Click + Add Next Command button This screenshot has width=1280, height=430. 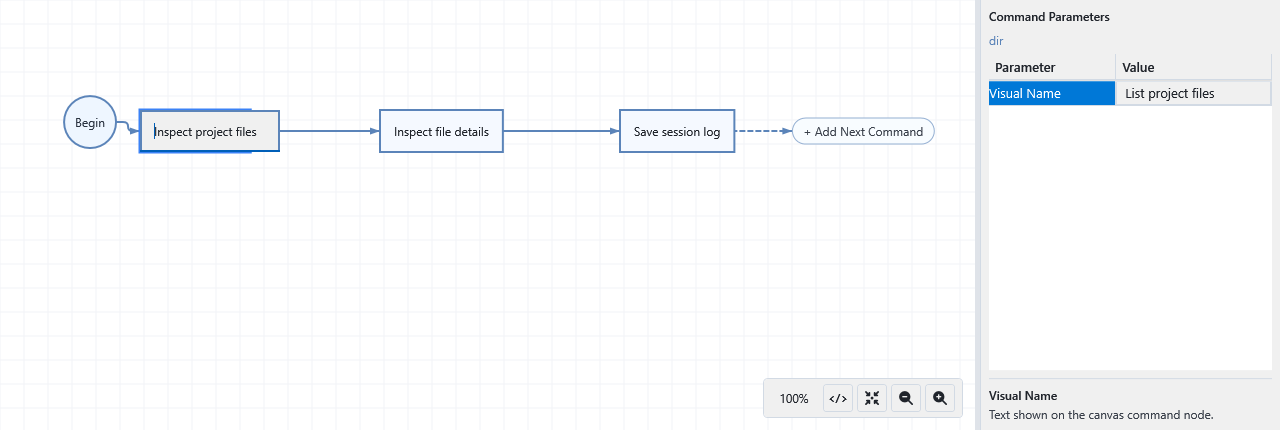864,131
